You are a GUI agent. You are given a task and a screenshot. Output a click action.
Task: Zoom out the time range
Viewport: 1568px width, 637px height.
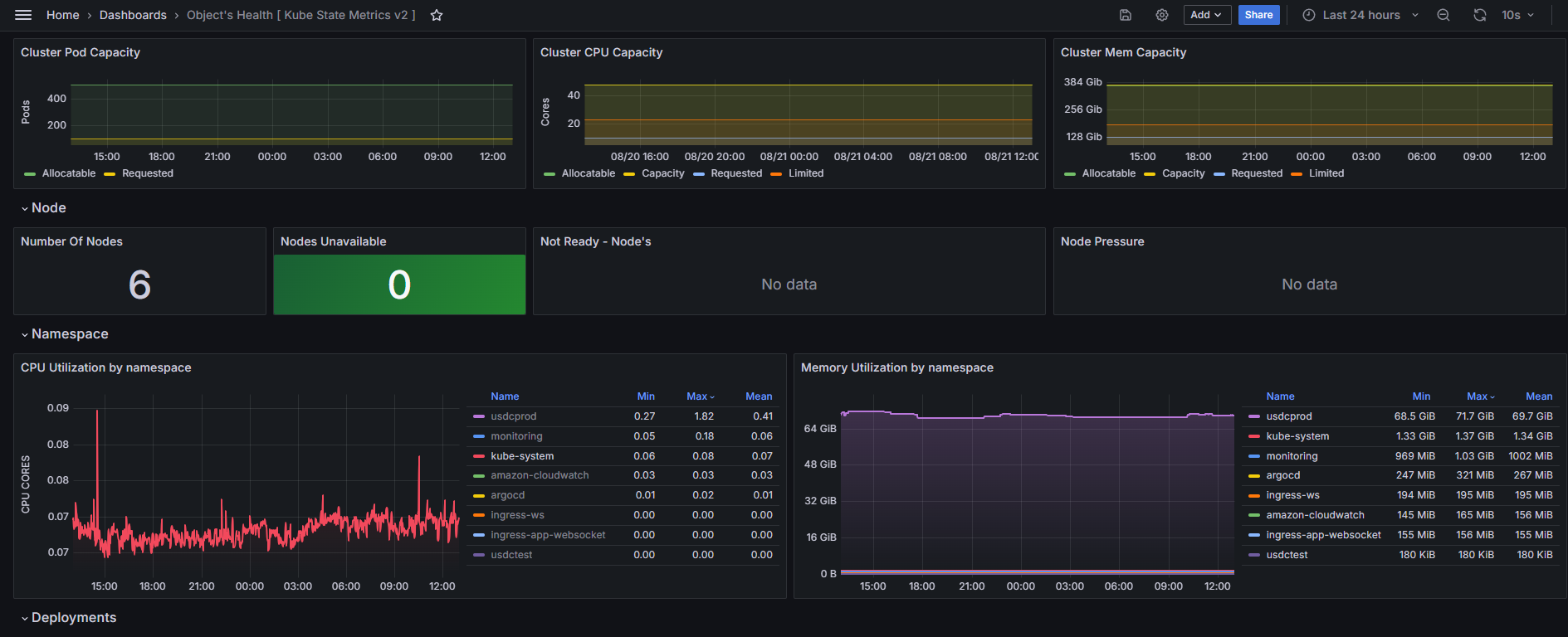pyautogui.click(x=1443, y=15)
